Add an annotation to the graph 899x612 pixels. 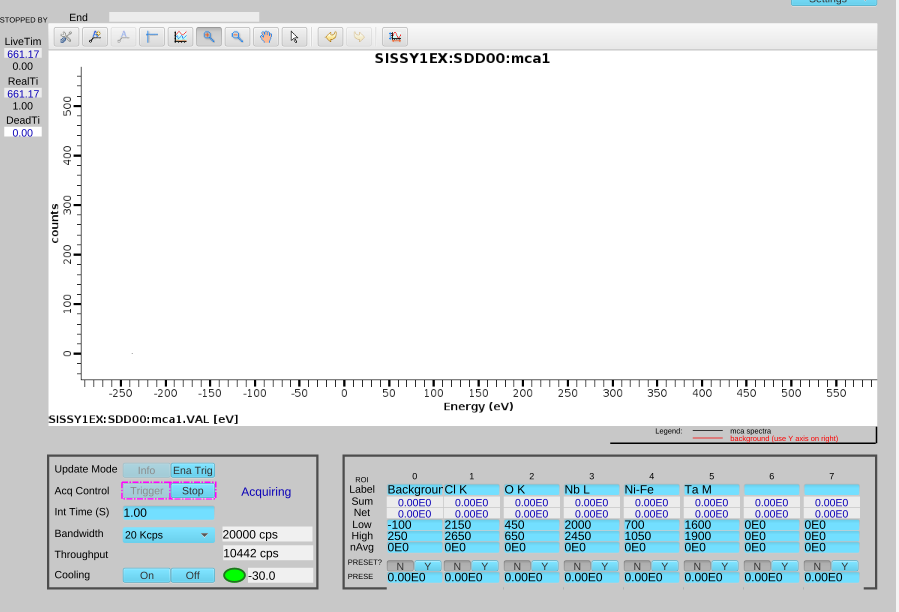[95, 37]
